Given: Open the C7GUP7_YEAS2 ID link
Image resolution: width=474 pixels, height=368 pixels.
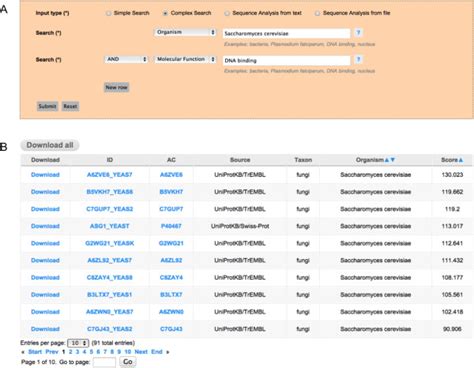Looking at the screenshot, I should click(x=110, y=209).
